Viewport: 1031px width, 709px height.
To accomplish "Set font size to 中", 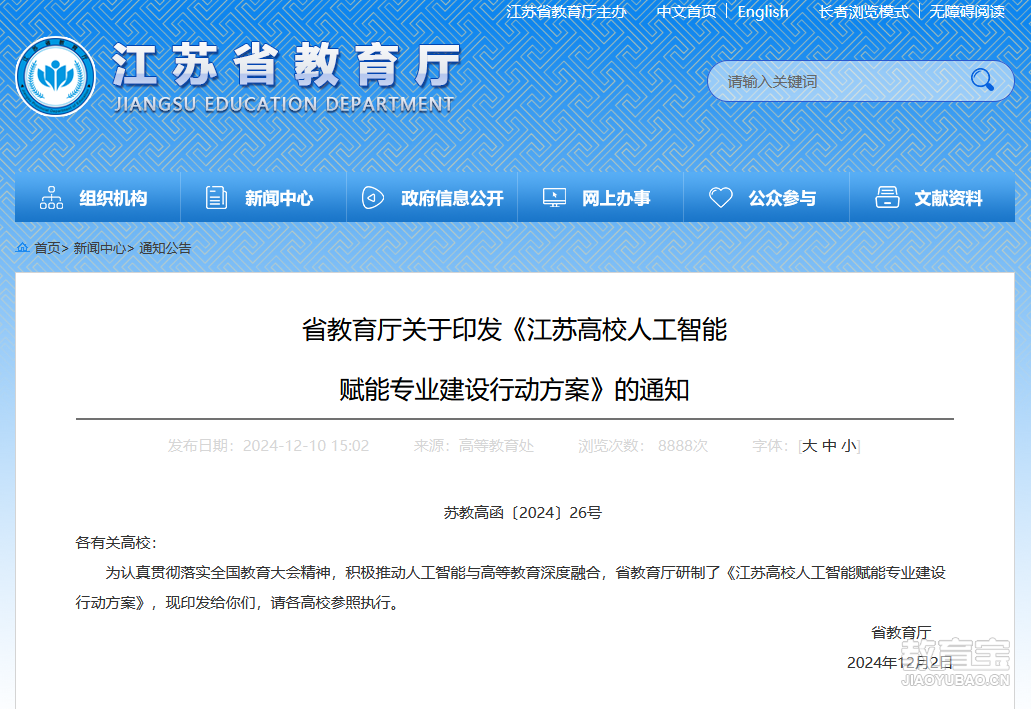I will 829,446.
